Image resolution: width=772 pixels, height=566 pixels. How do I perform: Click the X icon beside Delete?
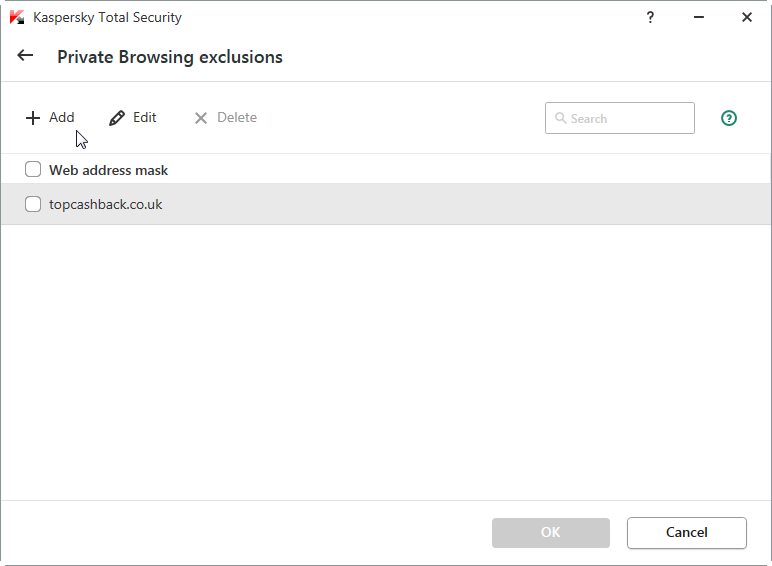point(201,118)
